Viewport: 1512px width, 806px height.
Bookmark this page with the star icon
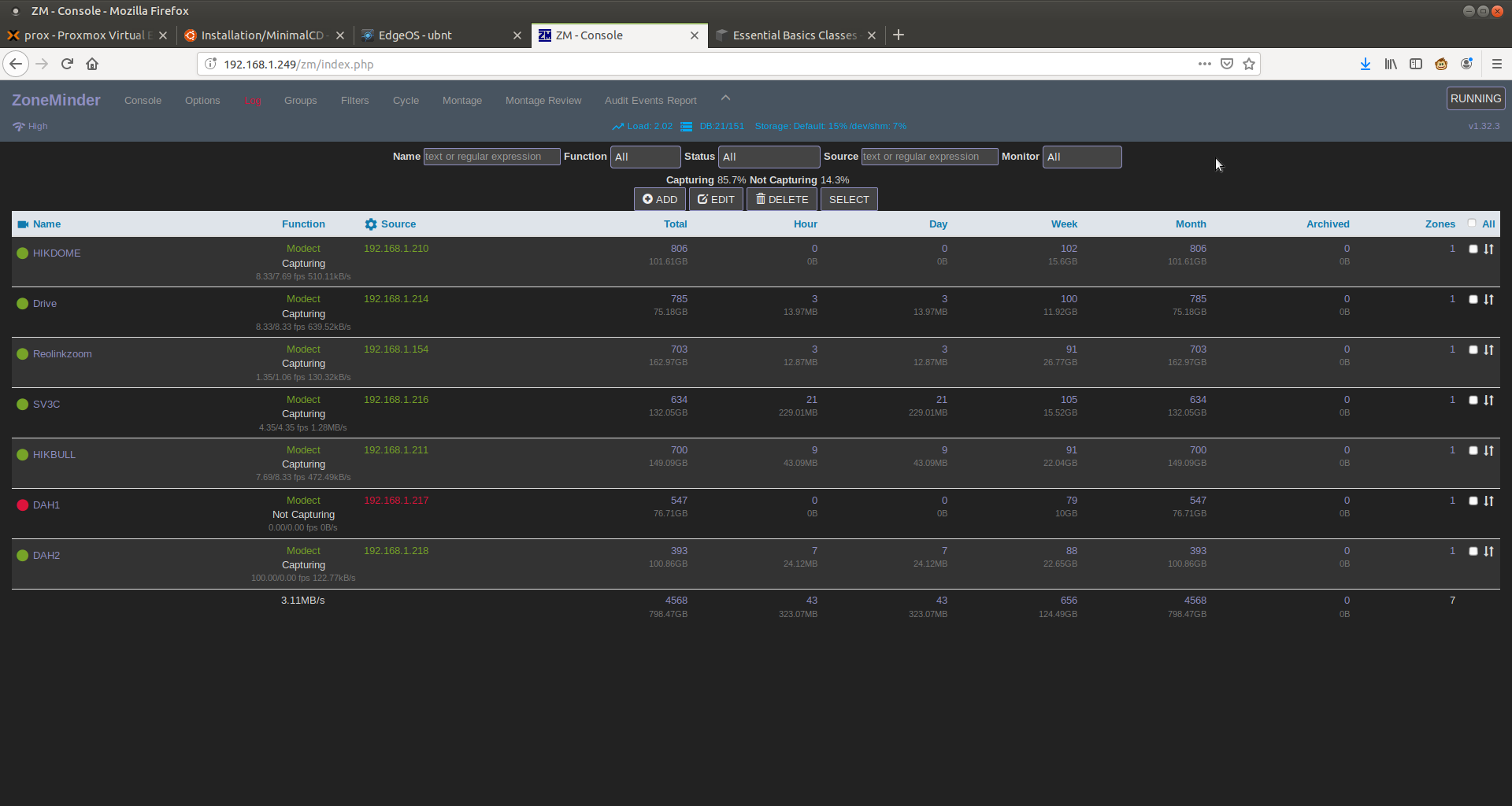(x=1249, y=64)
